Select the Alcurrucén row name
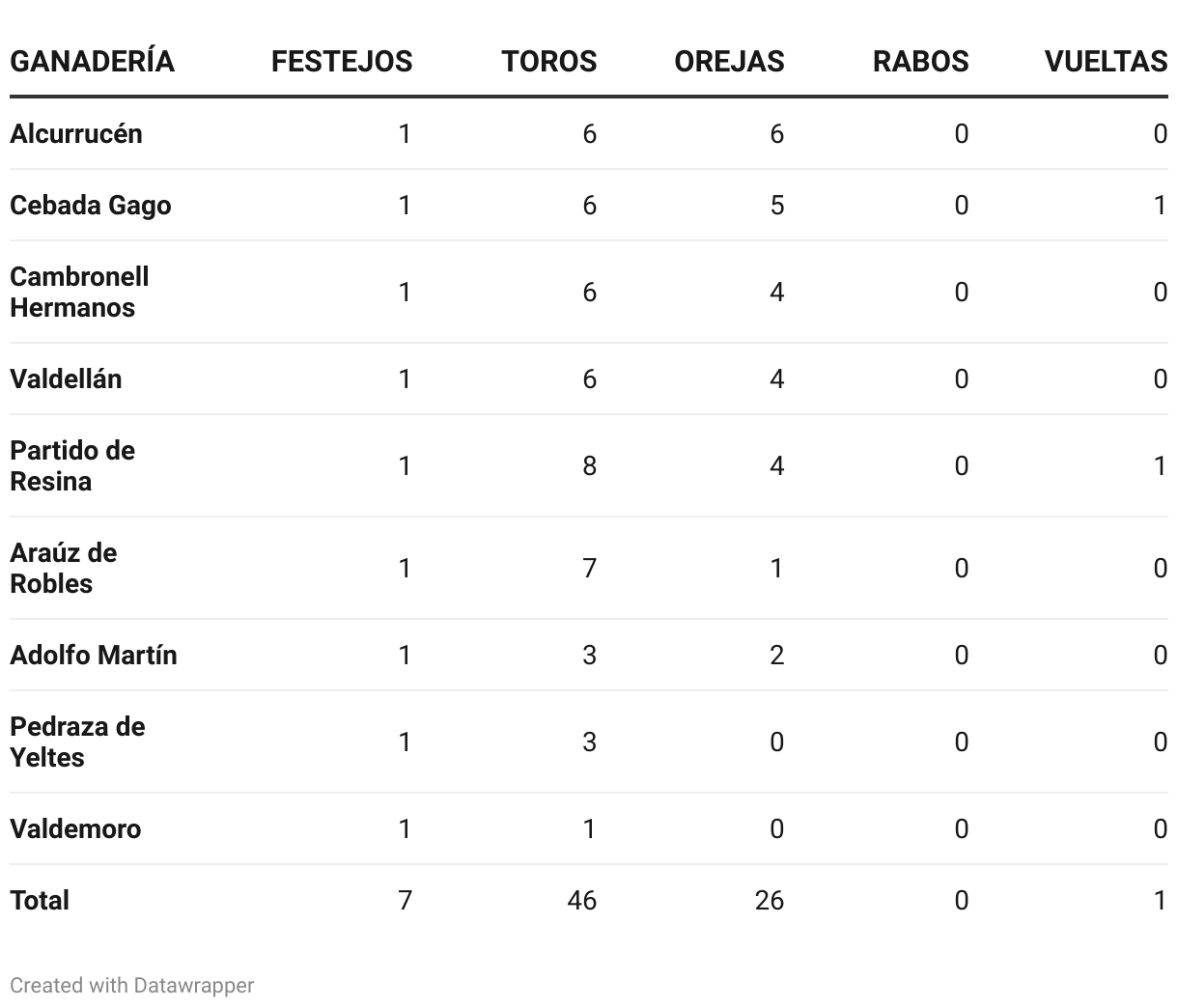Image resolution: width=1178 pixels, height=1008 pixels. pos(76,134)
